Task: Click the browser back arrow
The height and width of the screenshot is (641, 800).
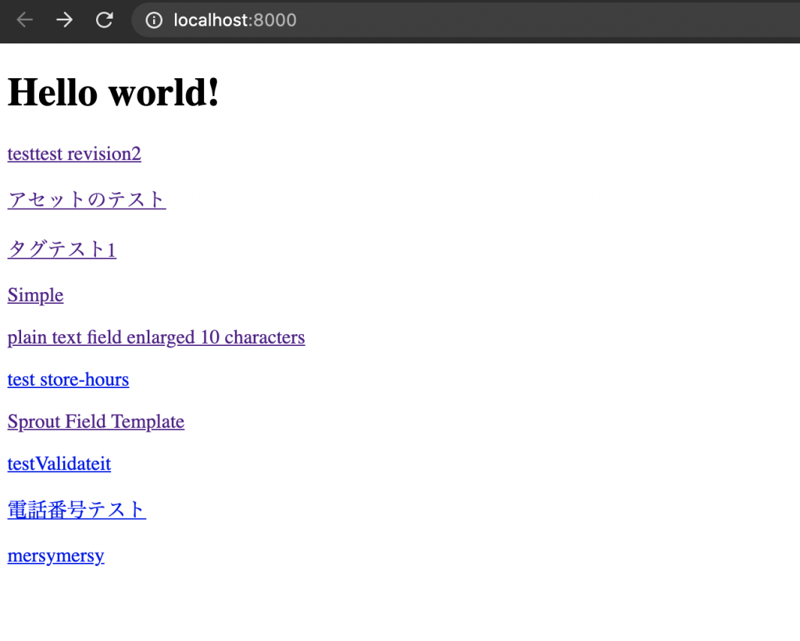Action: click(x=25, y=20)
